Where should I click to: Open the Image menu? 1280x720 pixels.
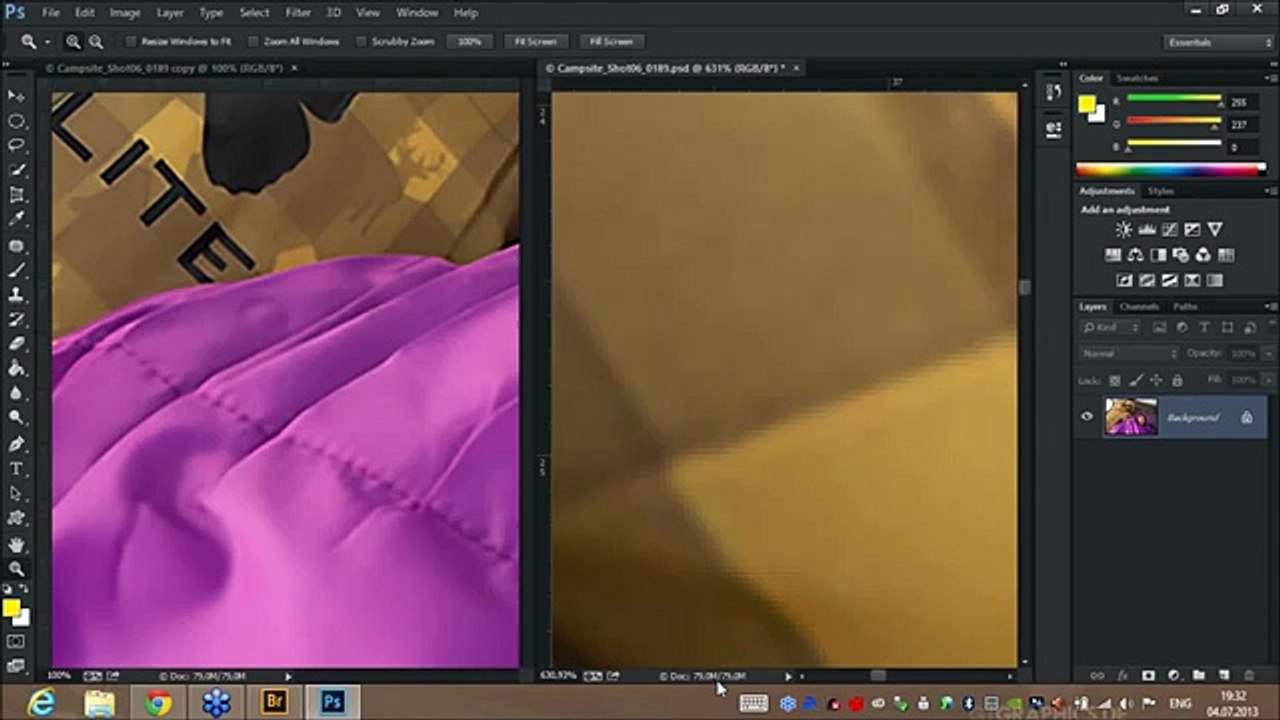(125, 13)
